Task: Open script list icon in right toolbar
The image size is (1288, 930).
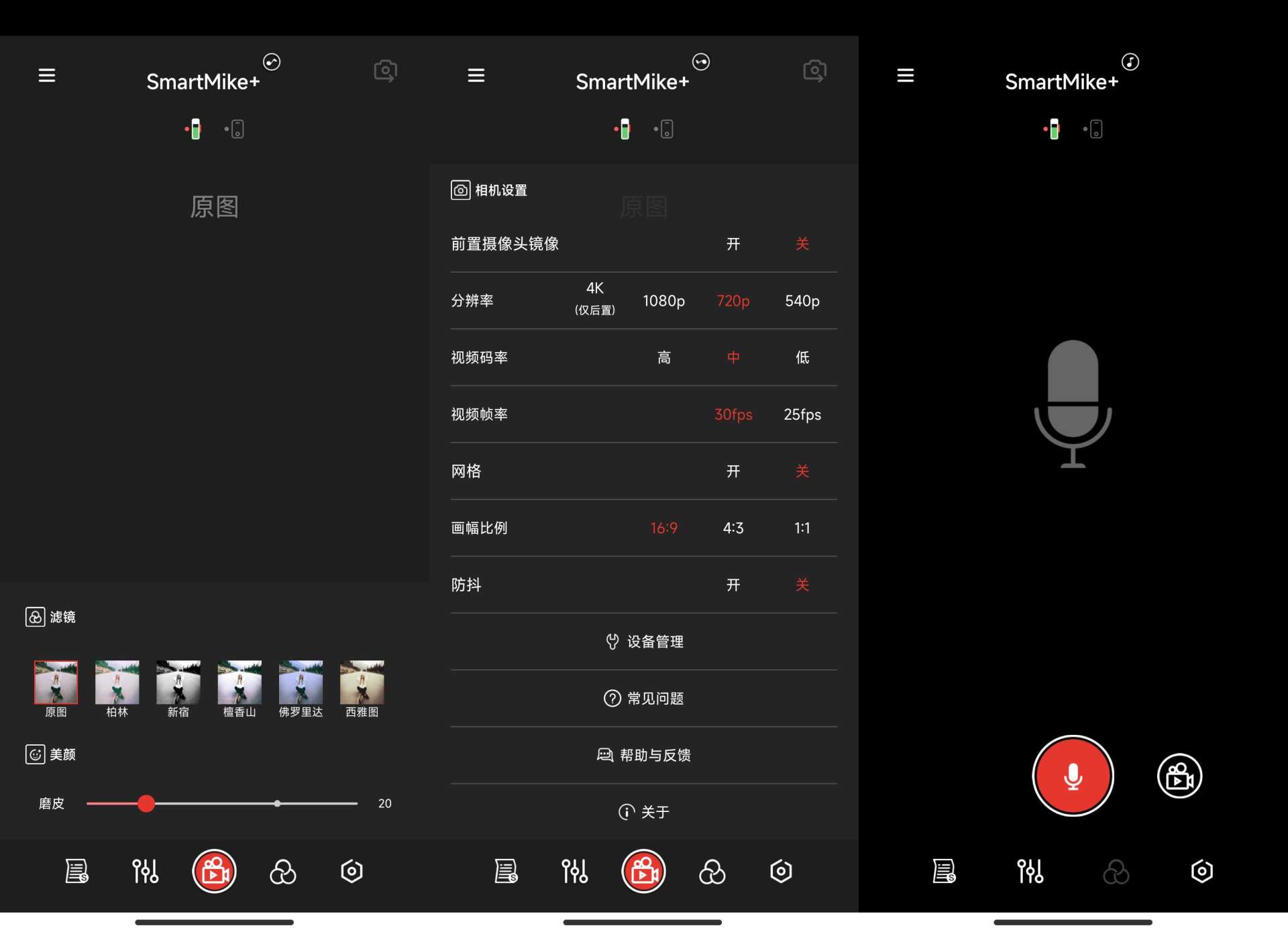Action: click(944, 872)
